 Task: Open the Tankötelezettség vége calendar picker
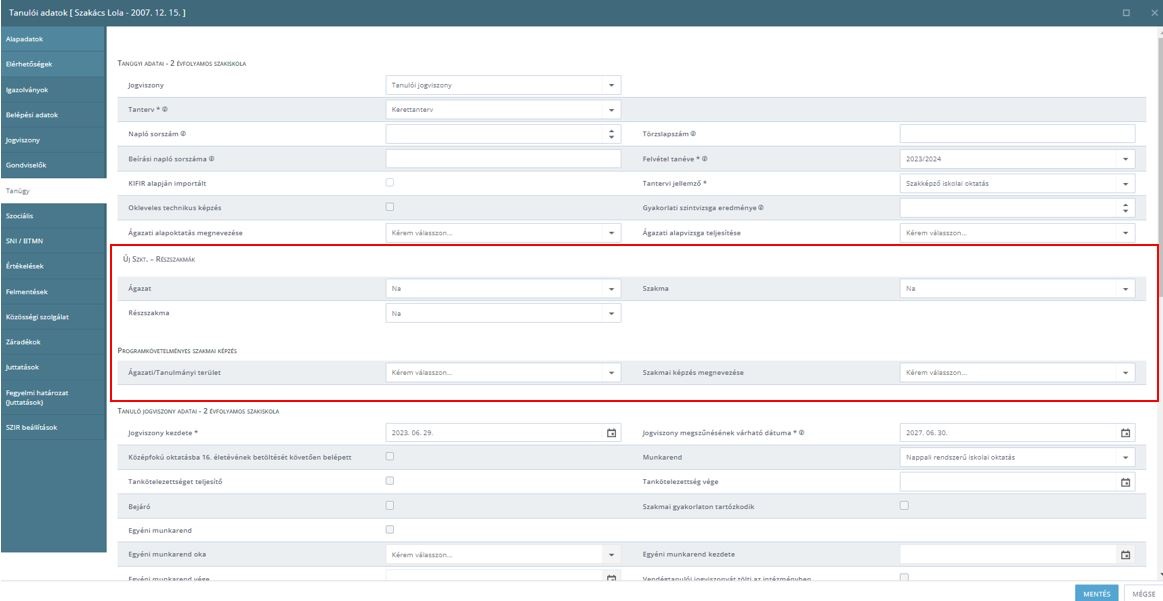click(x=1125, y=482)
